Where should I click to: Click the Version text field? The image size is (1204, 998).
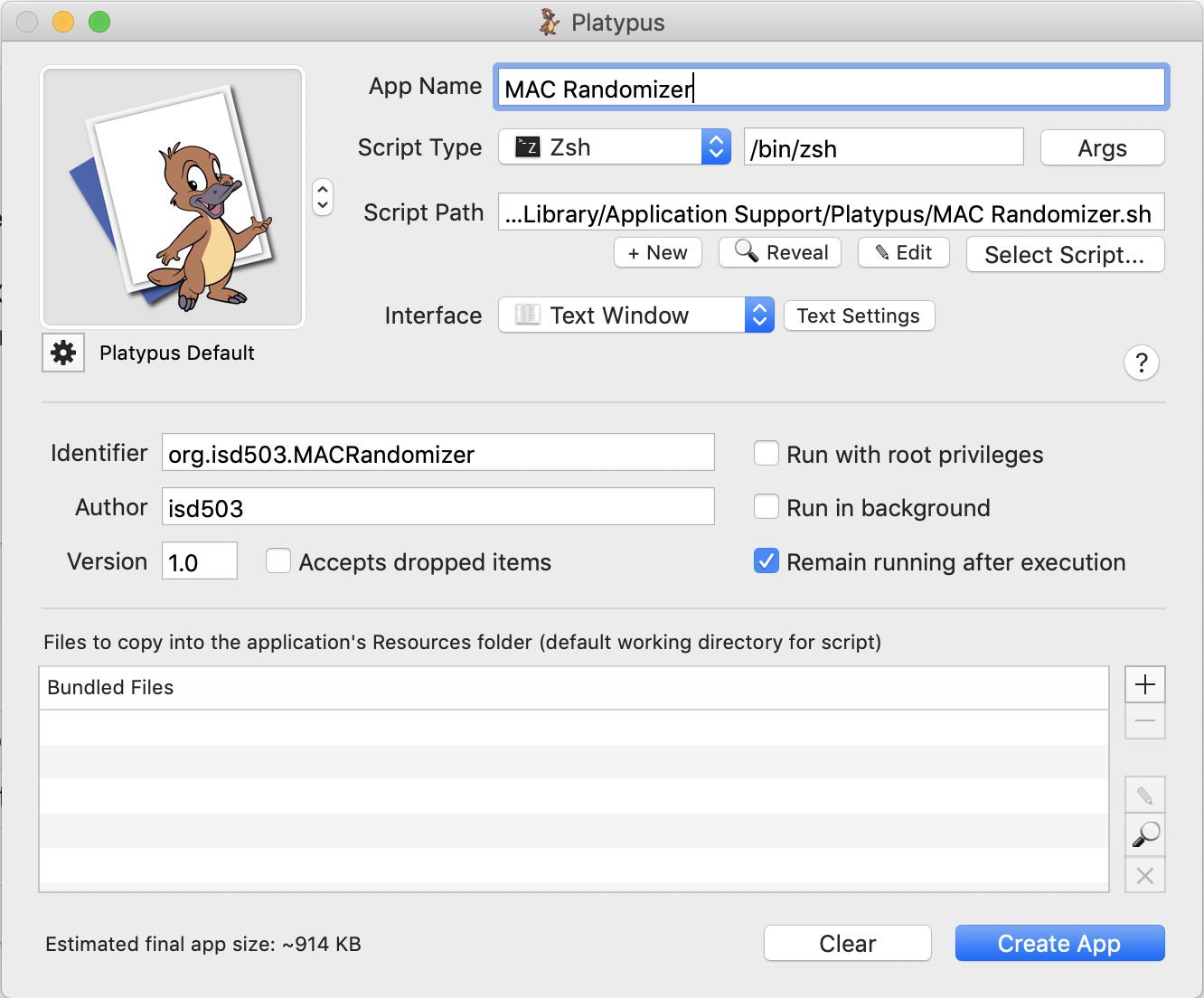(200, 561)
